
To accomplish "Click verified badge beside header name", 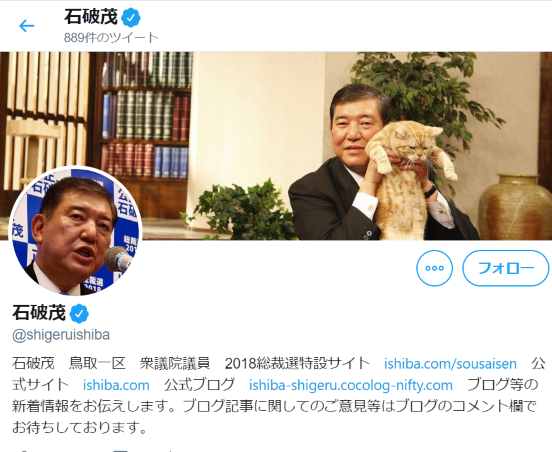I will point(131,18).
